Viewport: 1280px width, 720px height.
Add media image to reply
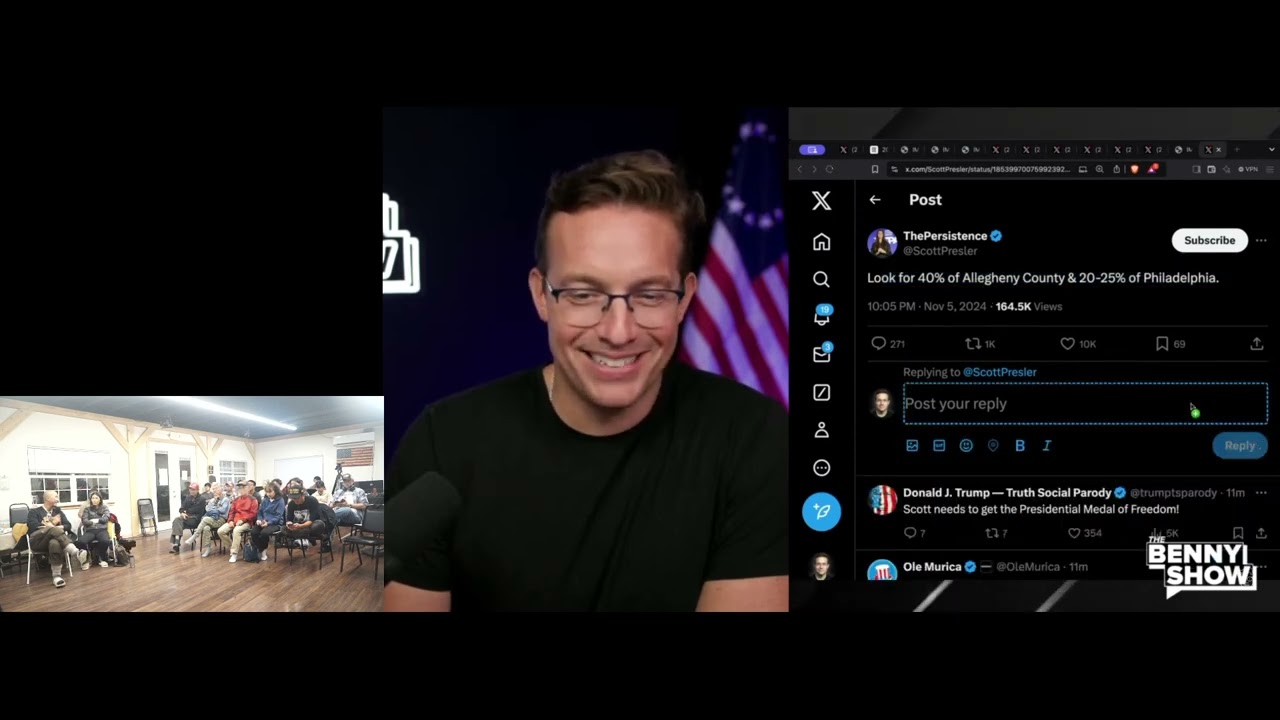coord(912,446)
